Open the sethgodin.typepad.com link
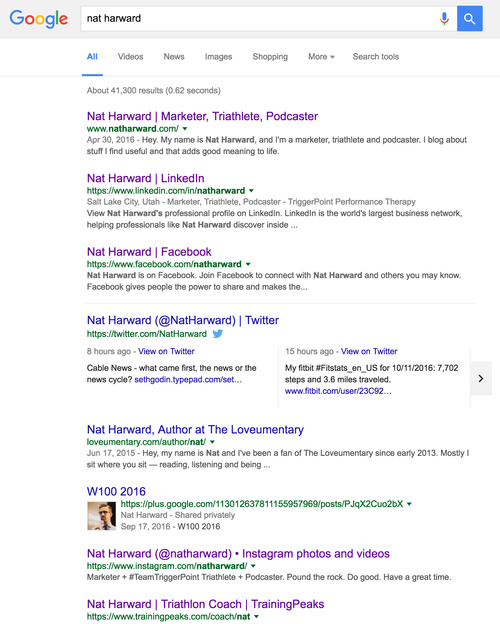 (188, 380)
